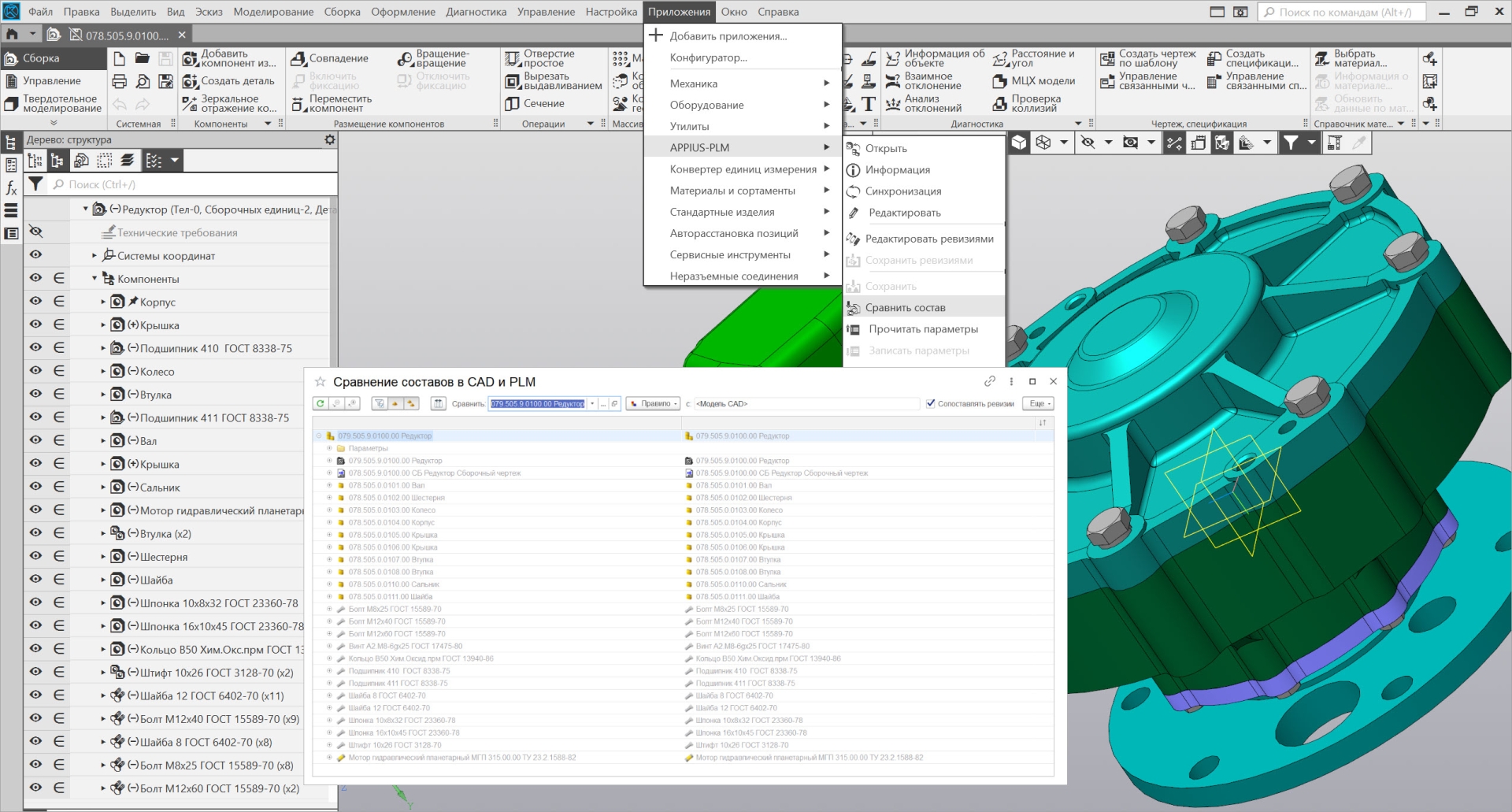1512x812 pixels.
Task: Select Прочитать параметры menu entry
Action: pyautogui.click(x=923, y=329)
